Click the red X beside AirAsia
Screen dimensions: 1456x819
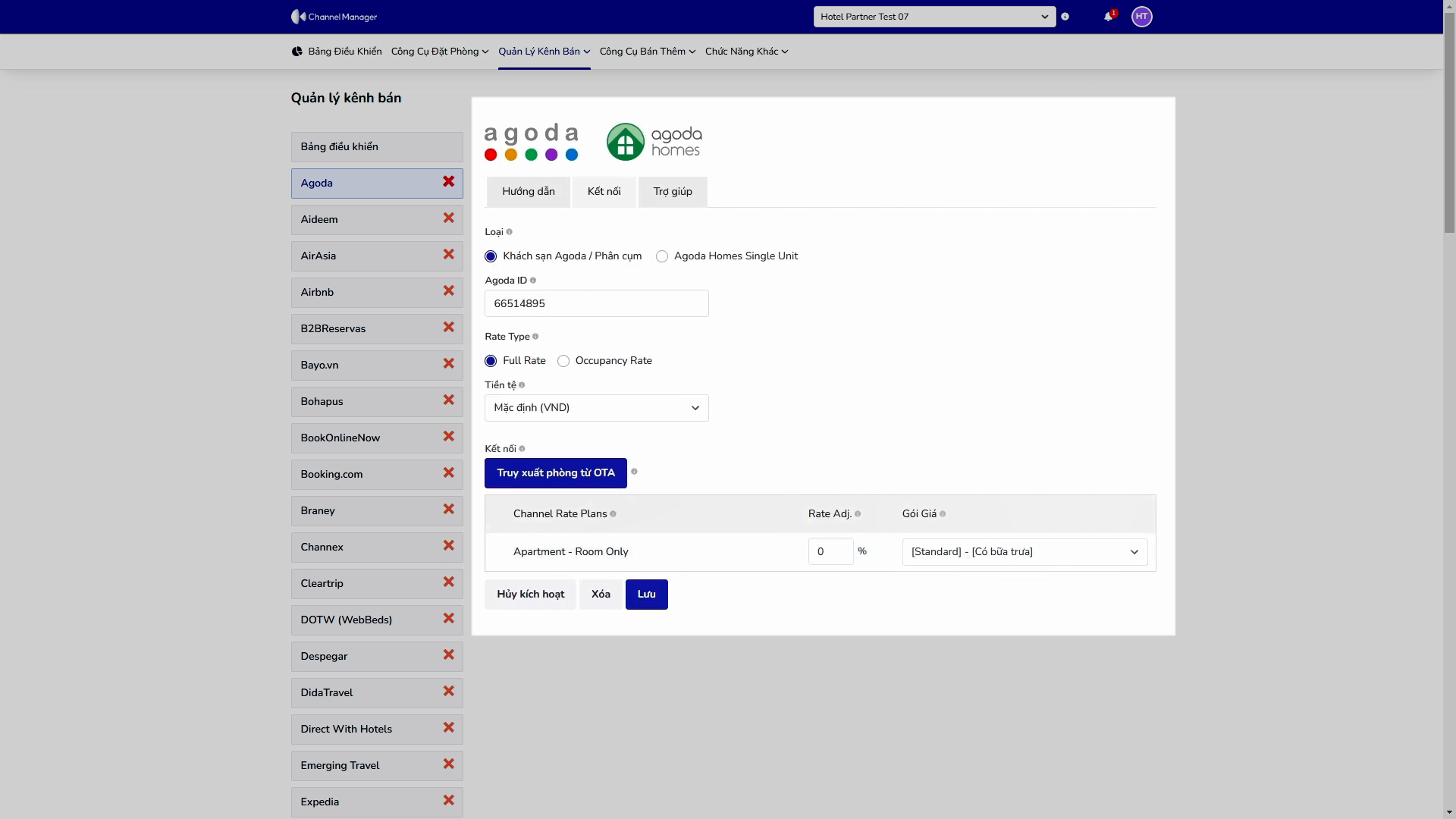pos(449,255)
